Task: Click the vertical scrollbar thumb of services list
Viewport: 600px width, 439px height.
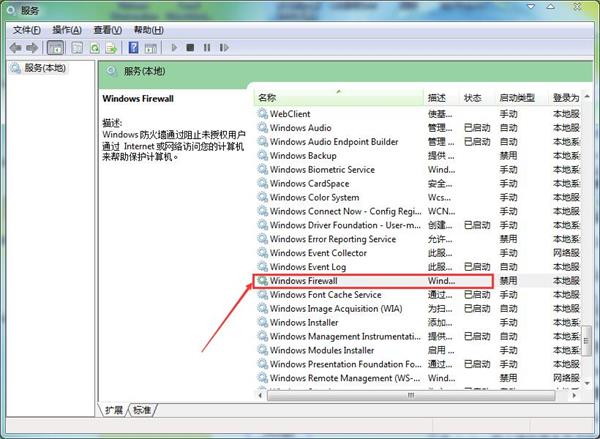Action: coord(587,340)
